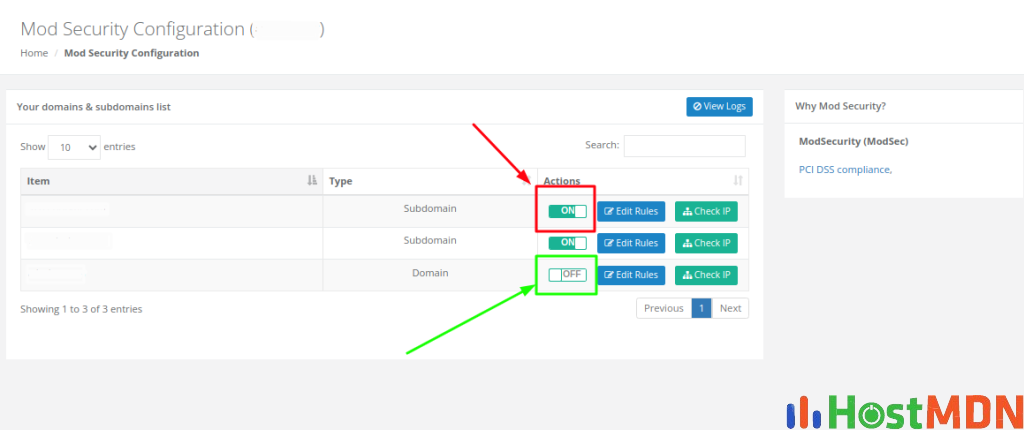The image size is (1024, 430).
Task: Sort table by the Item column icon
Action: pyautogui.click(x=312, y=181)
